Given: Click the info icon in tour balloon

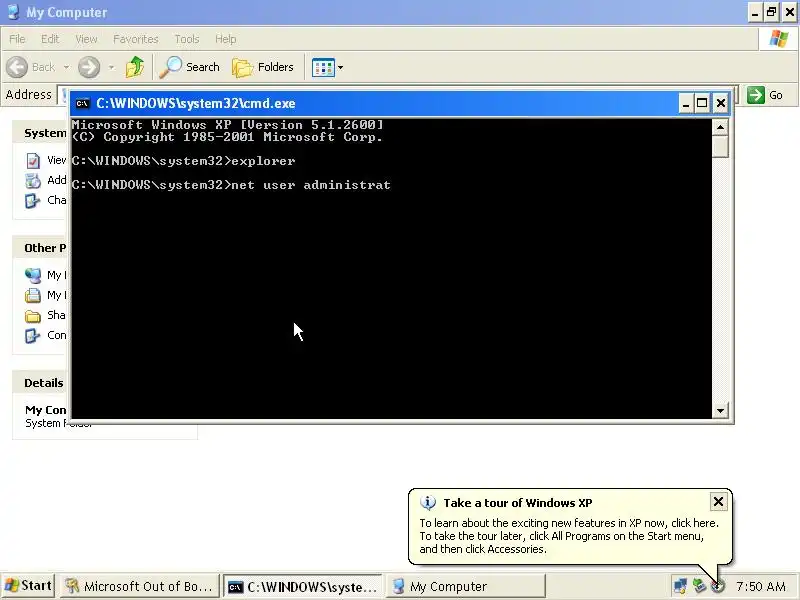Looking at the screenshot, I should click(x=428, y=503).
